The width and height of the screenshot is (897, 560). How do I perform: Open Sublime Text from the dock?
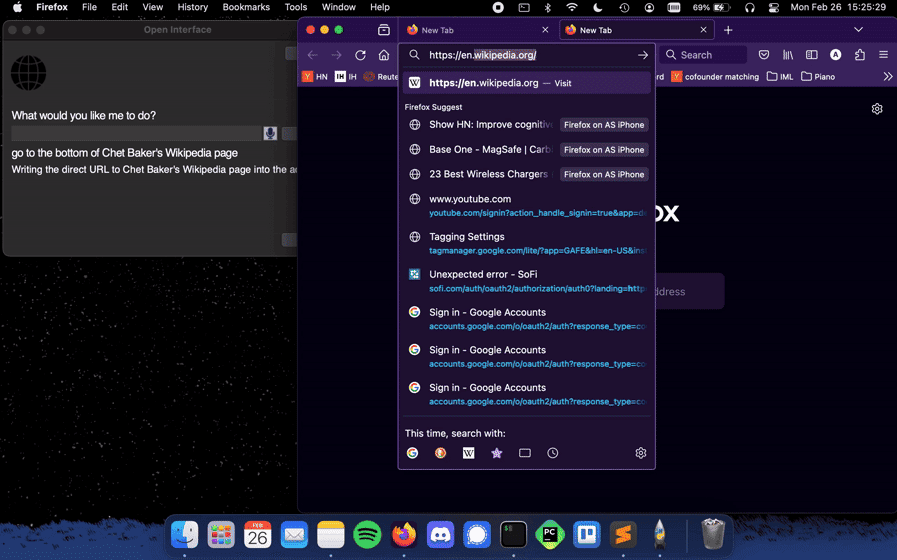click(623, 535)
